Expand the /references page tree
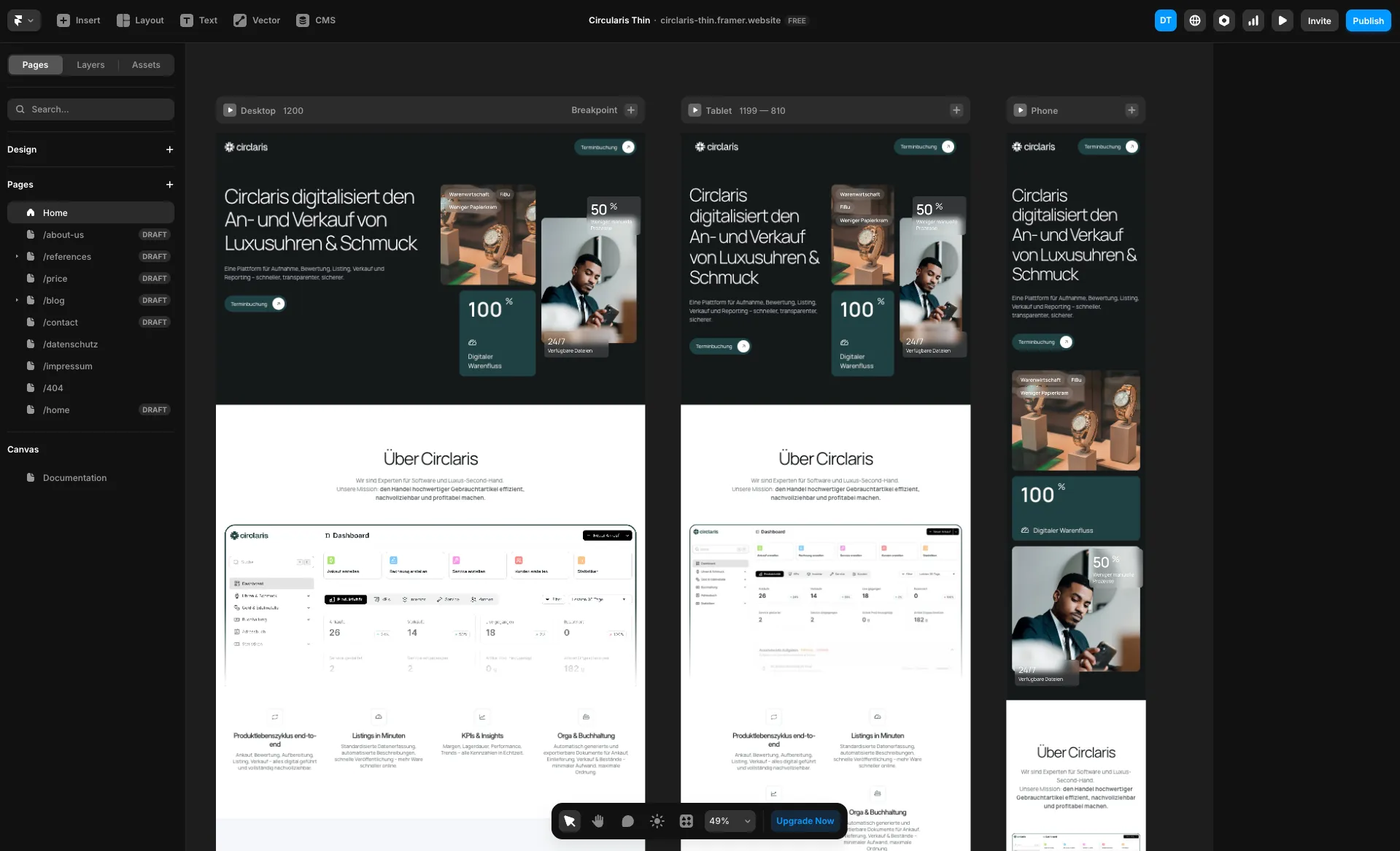1400x851 pixels. 16,256
